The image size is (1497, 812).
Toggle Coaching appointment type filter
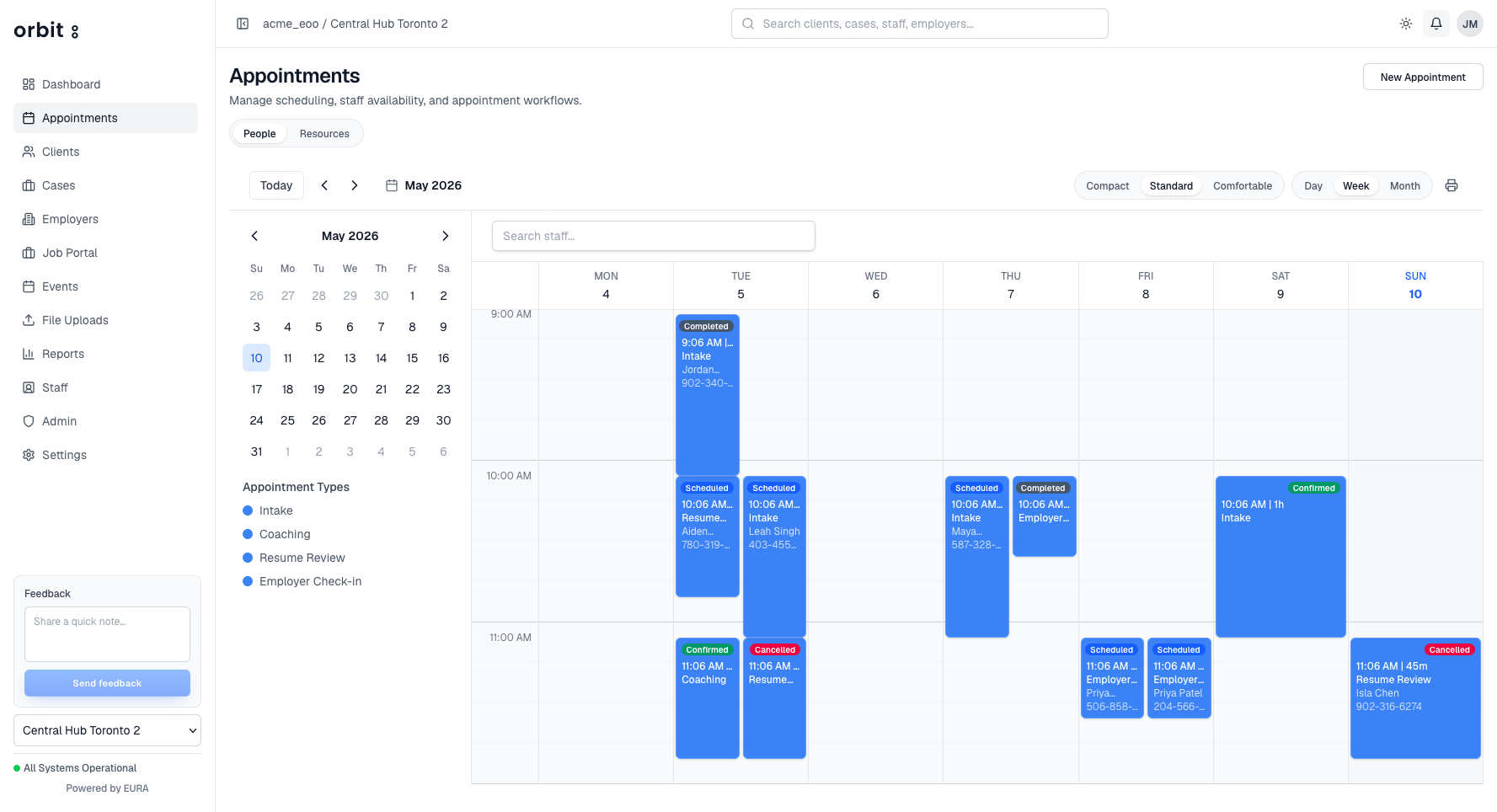[x=276, y=534]
